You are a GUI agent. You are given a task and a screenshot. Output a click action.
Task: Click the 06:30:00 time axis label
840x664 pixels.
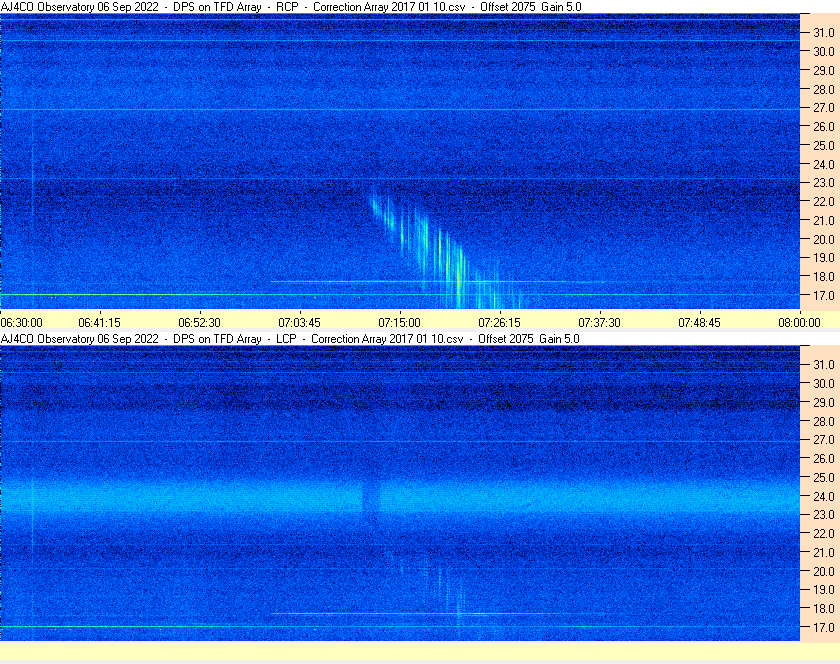(x=21, y=323)
